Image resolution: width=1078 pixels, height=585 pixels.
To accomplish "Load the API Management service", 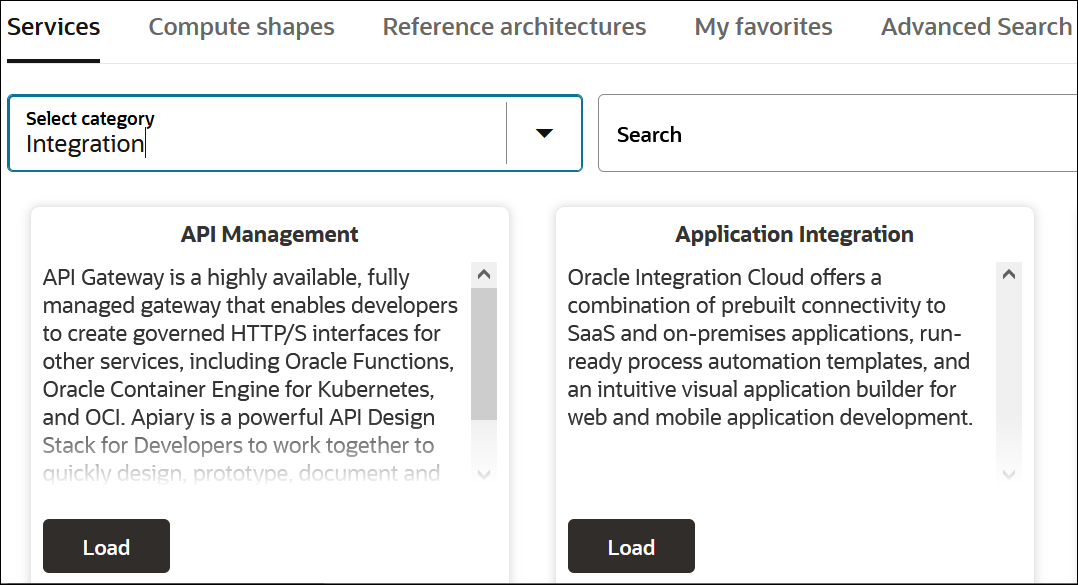I will point(106,546).
